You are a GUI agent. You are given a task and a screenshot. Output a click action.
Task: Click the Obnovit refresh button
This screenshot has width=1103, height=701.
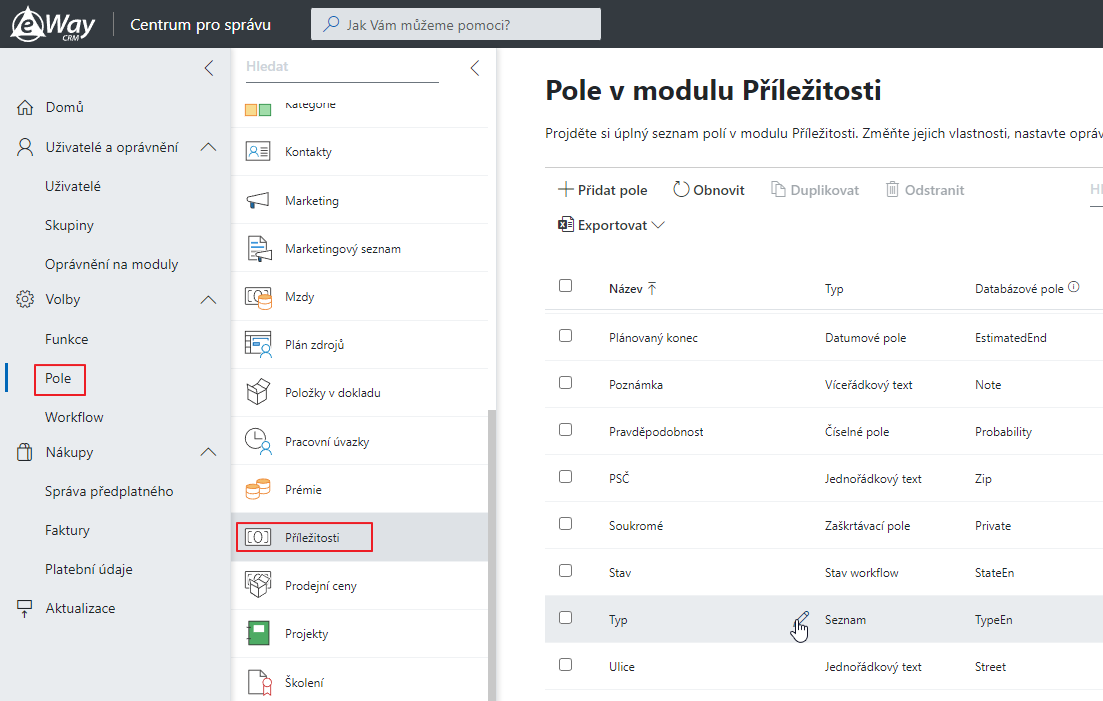[x=708, y=190]
